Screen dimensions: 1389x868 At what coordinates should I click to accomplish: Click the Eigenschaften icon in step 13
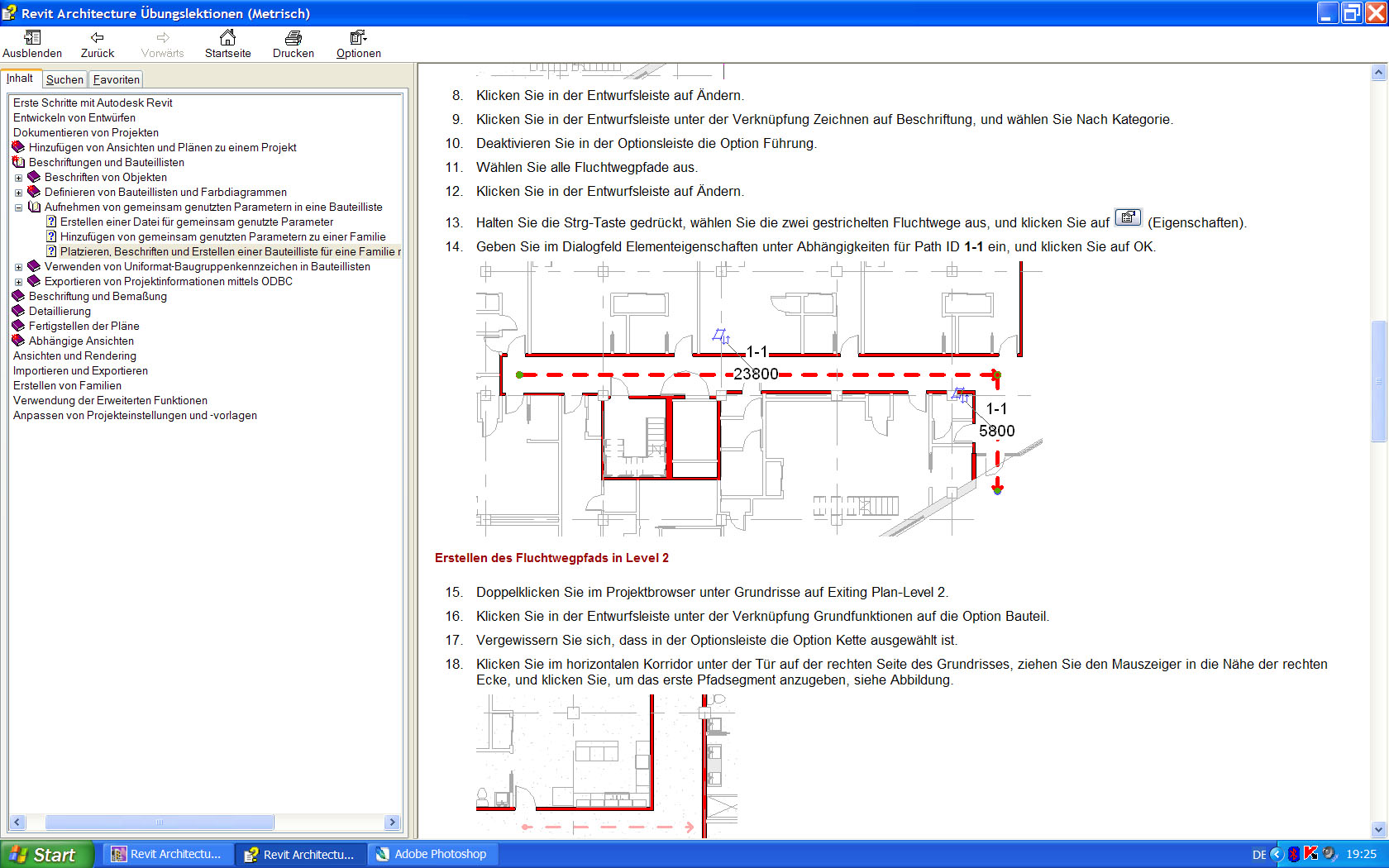pos(1128,217)
